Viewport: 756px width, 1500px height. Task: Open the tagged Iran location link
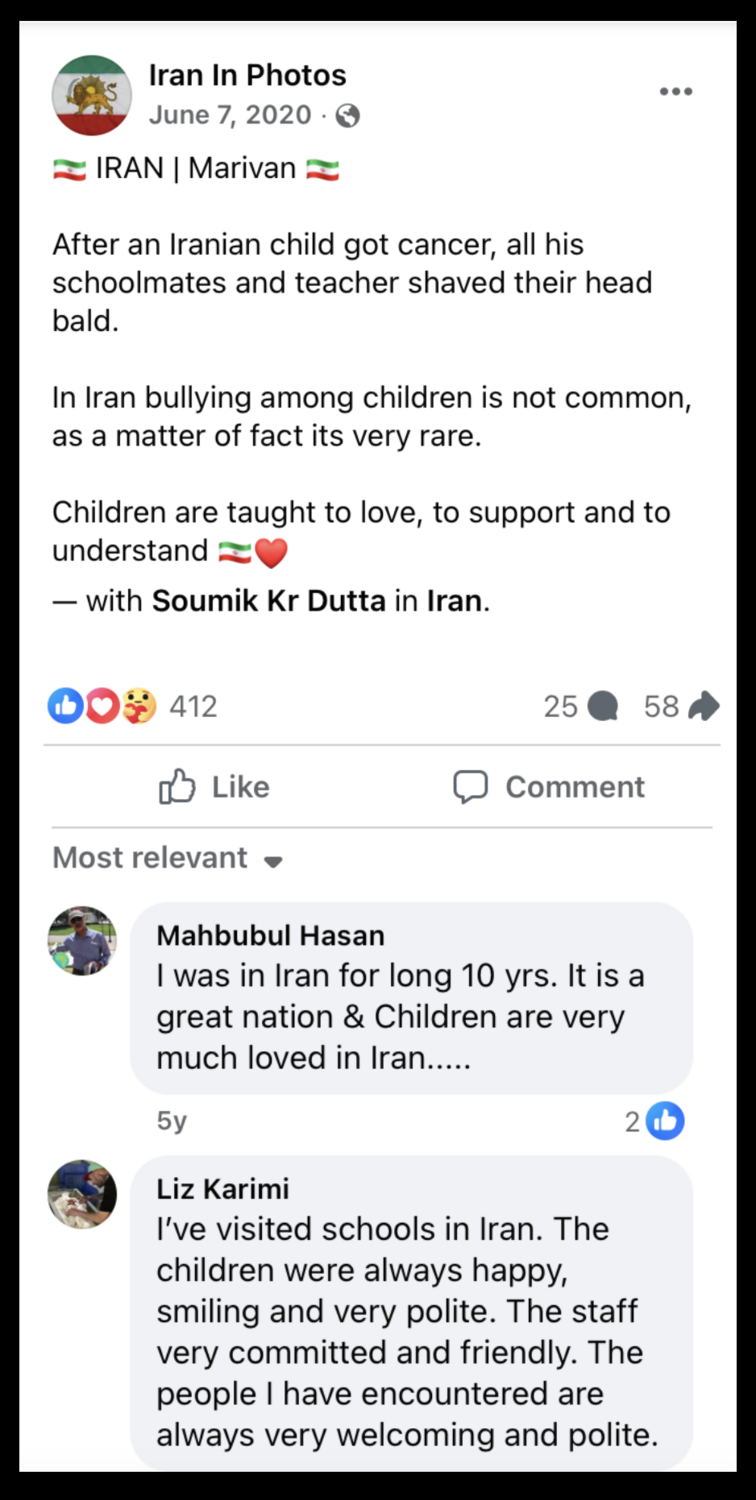(454, 601)
